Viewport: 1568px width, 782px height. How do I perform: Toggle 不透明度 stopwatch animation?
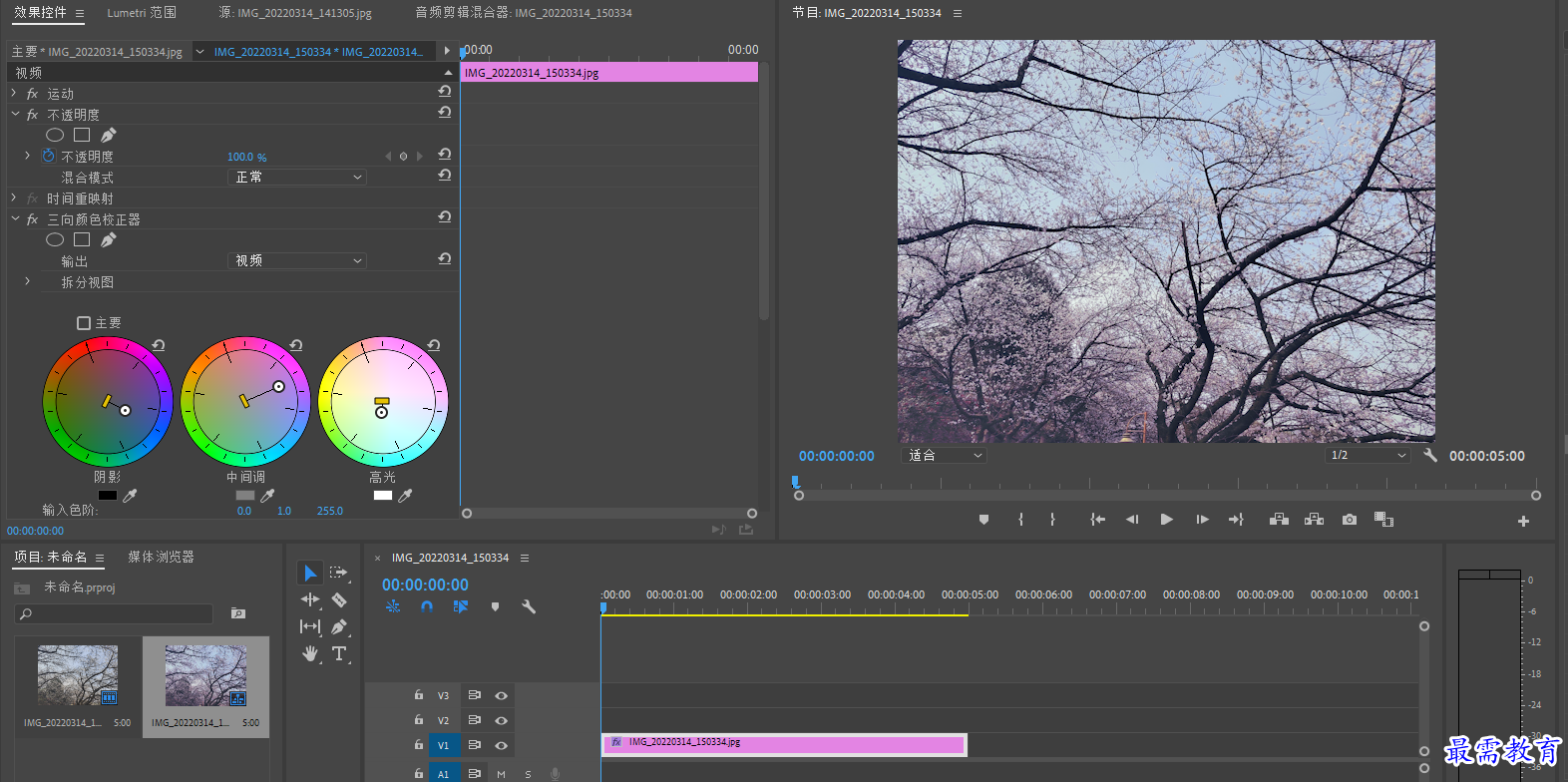click(48, 156)
